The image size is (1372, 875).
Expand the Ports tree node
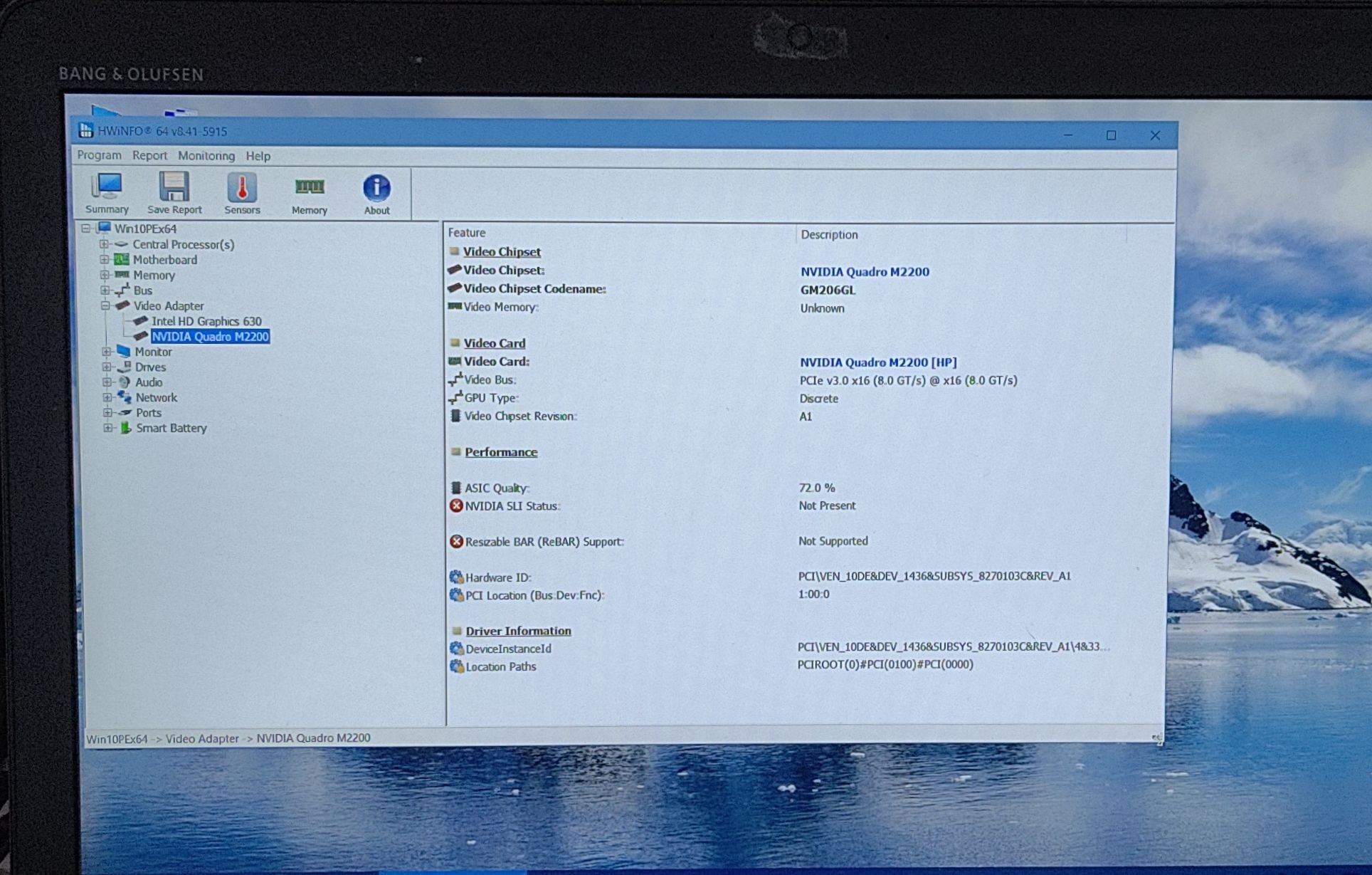pyautogui.click(x=107, y=413)
